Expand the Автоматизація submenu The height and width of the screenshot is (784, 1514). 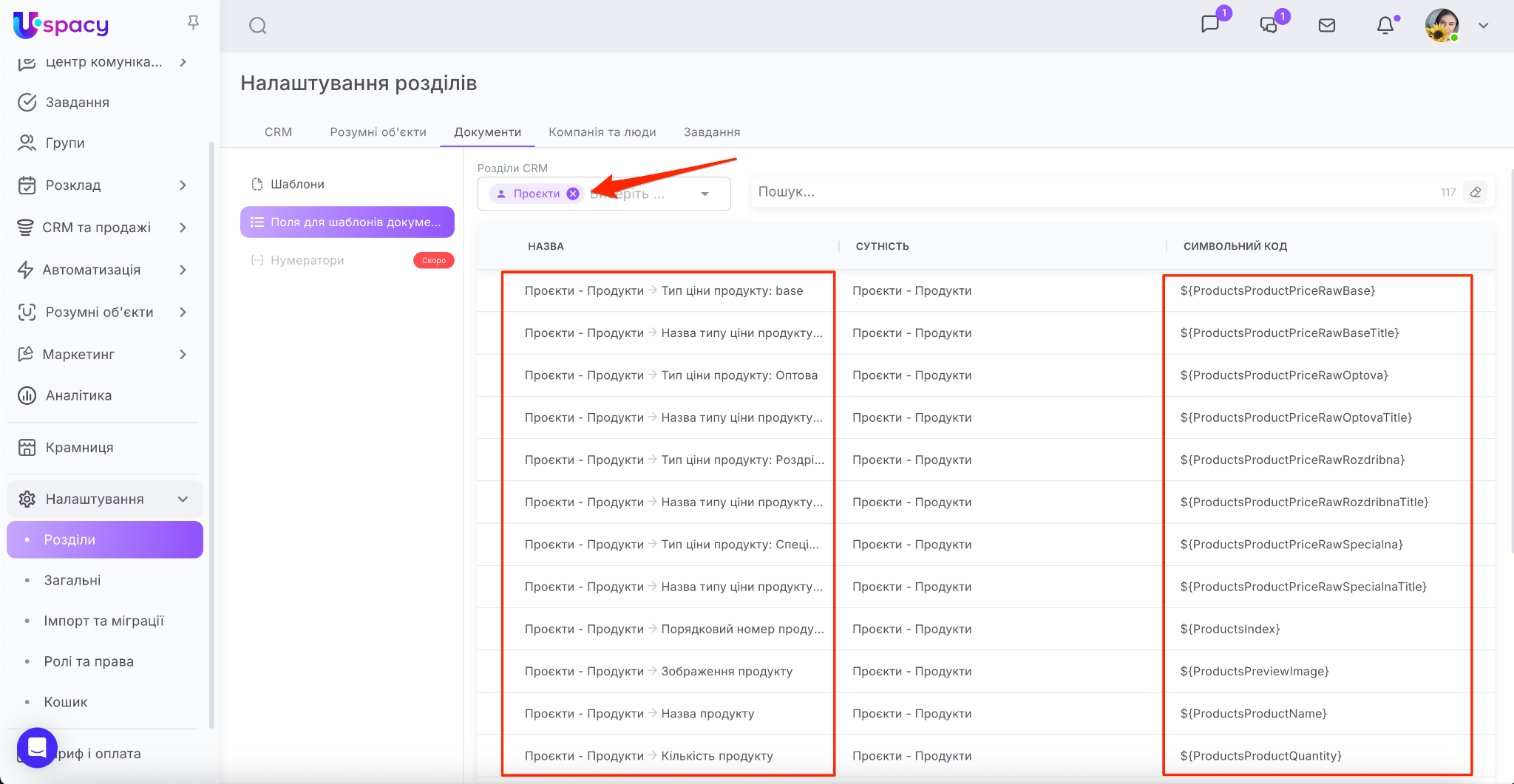click(183, 270)
